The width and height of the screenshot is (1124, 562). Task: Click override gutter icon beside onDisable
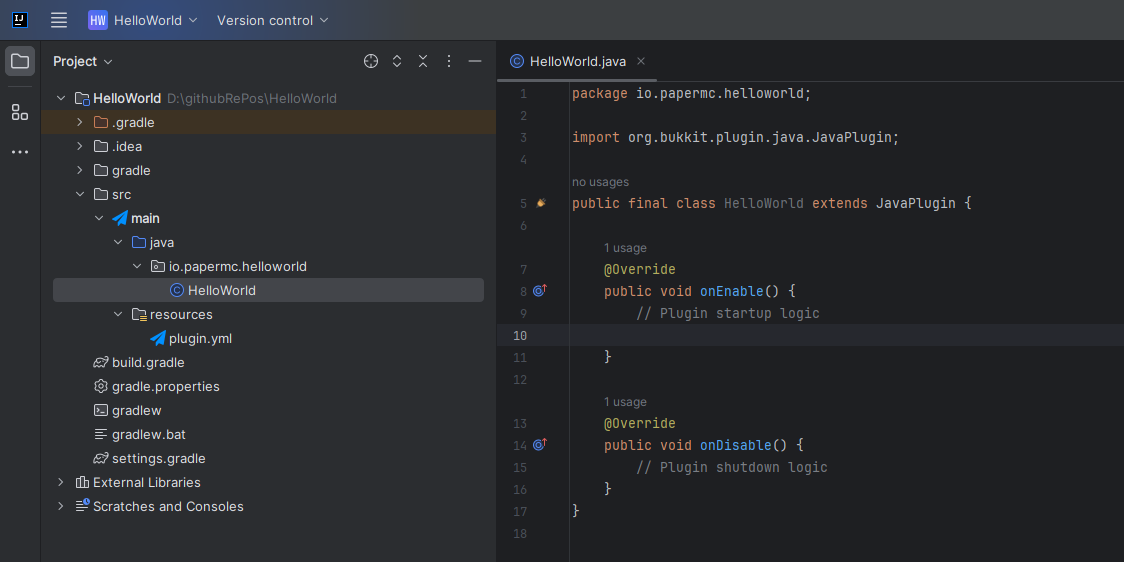click(539, 445)
